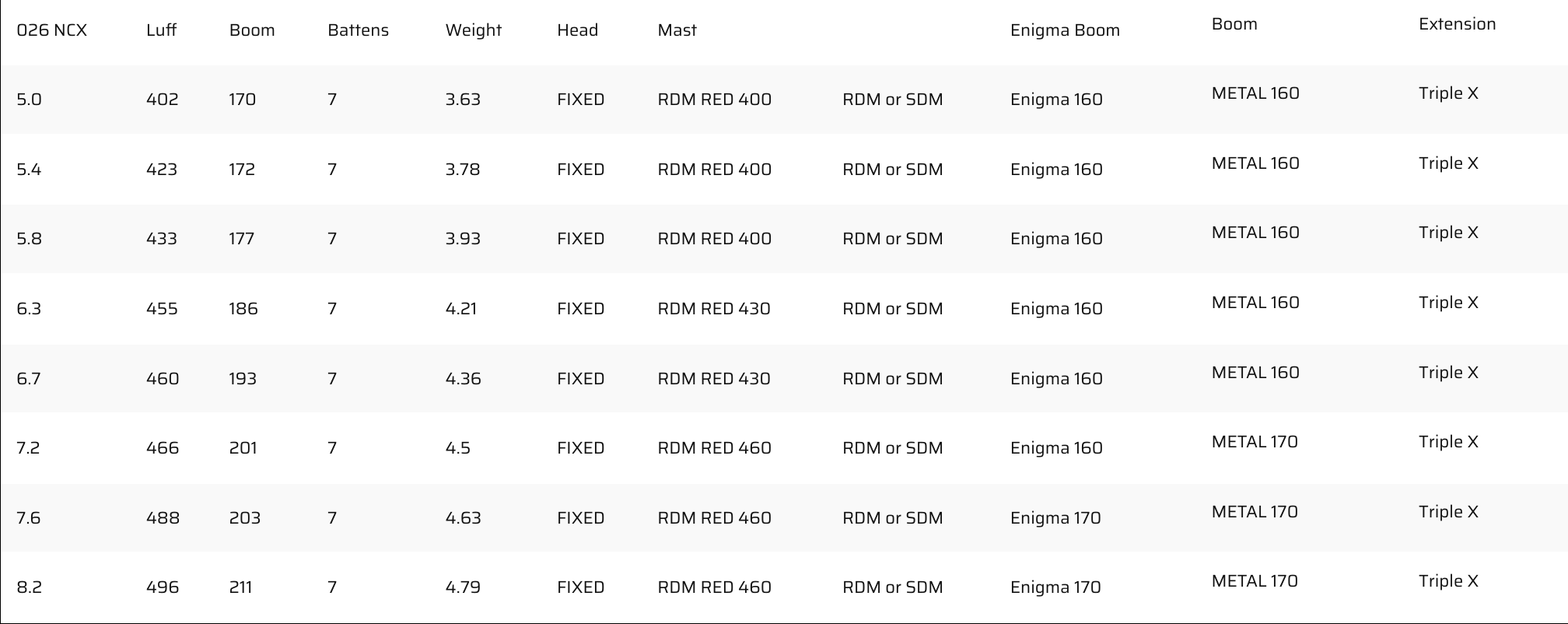Click the 026 NCX column header

pos(51,30)
